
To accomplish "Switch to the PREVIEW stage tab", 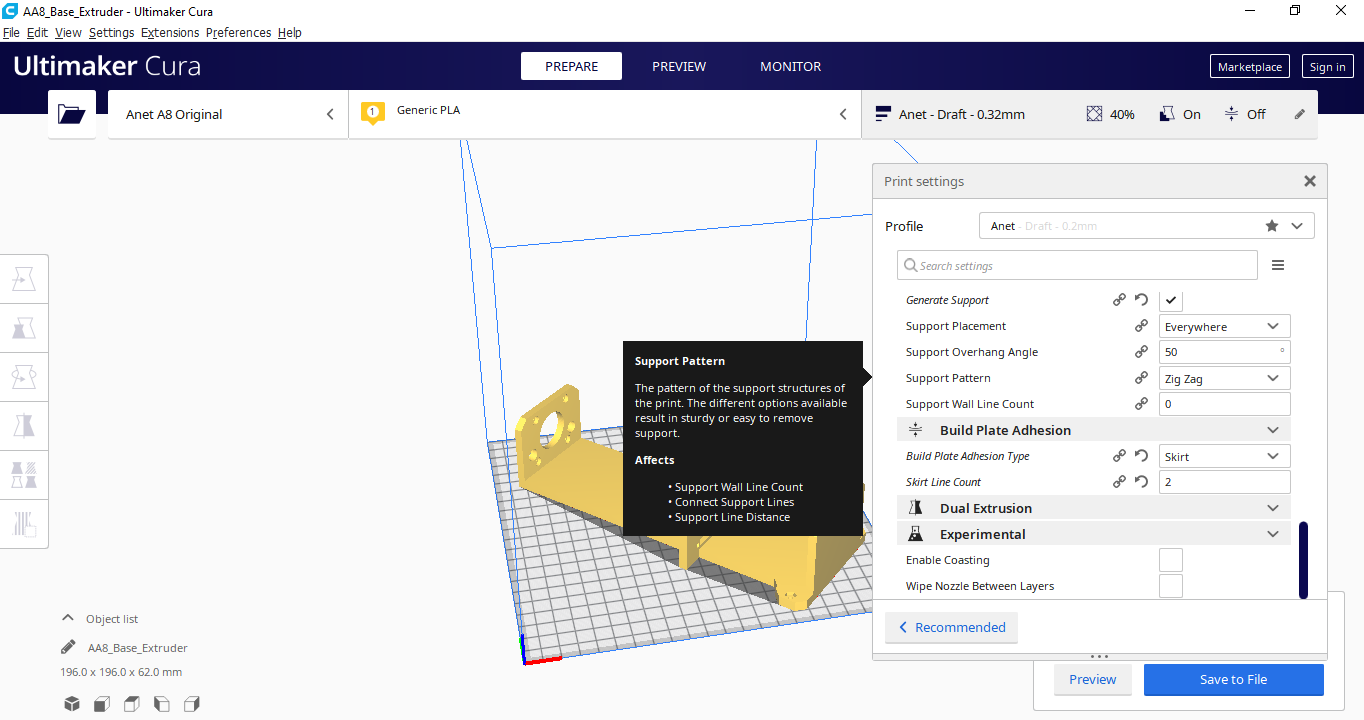I will [679, 66].
